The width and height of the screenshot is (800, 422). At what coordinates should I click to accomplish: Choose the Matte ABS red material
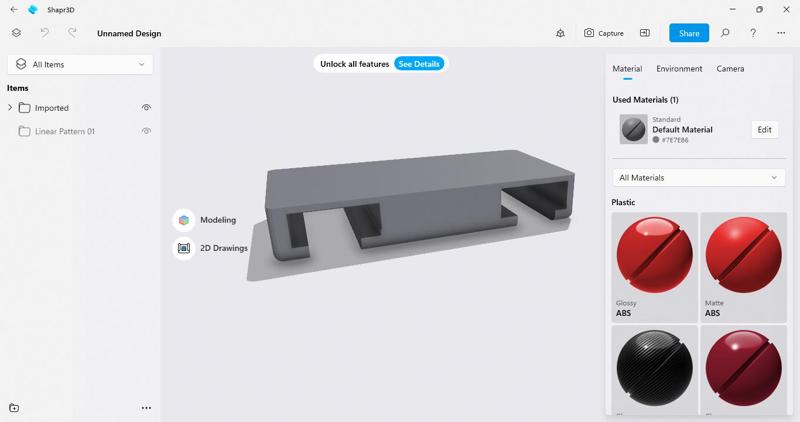pos(743,267)
